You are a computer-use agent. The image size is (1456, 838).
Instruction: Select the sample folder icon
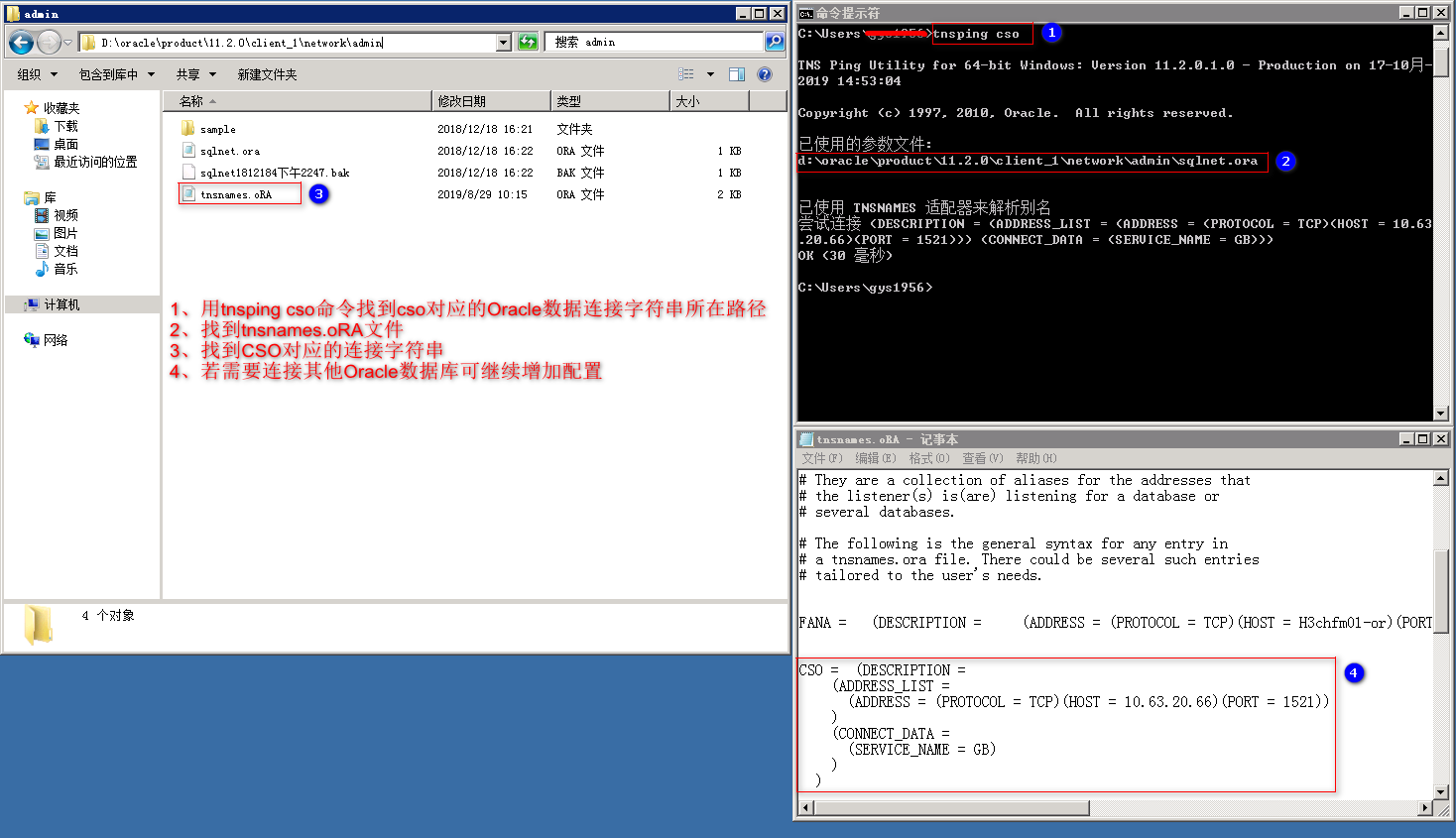[x=188, y=128]
